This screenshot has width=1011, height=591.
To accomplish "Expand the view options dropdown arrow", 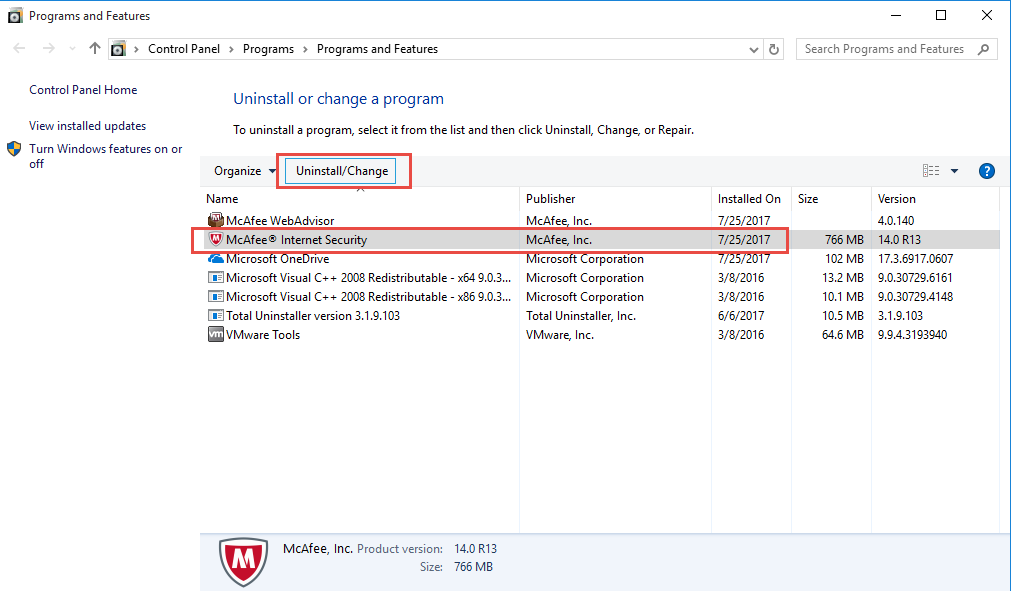I will click(954, 171).
